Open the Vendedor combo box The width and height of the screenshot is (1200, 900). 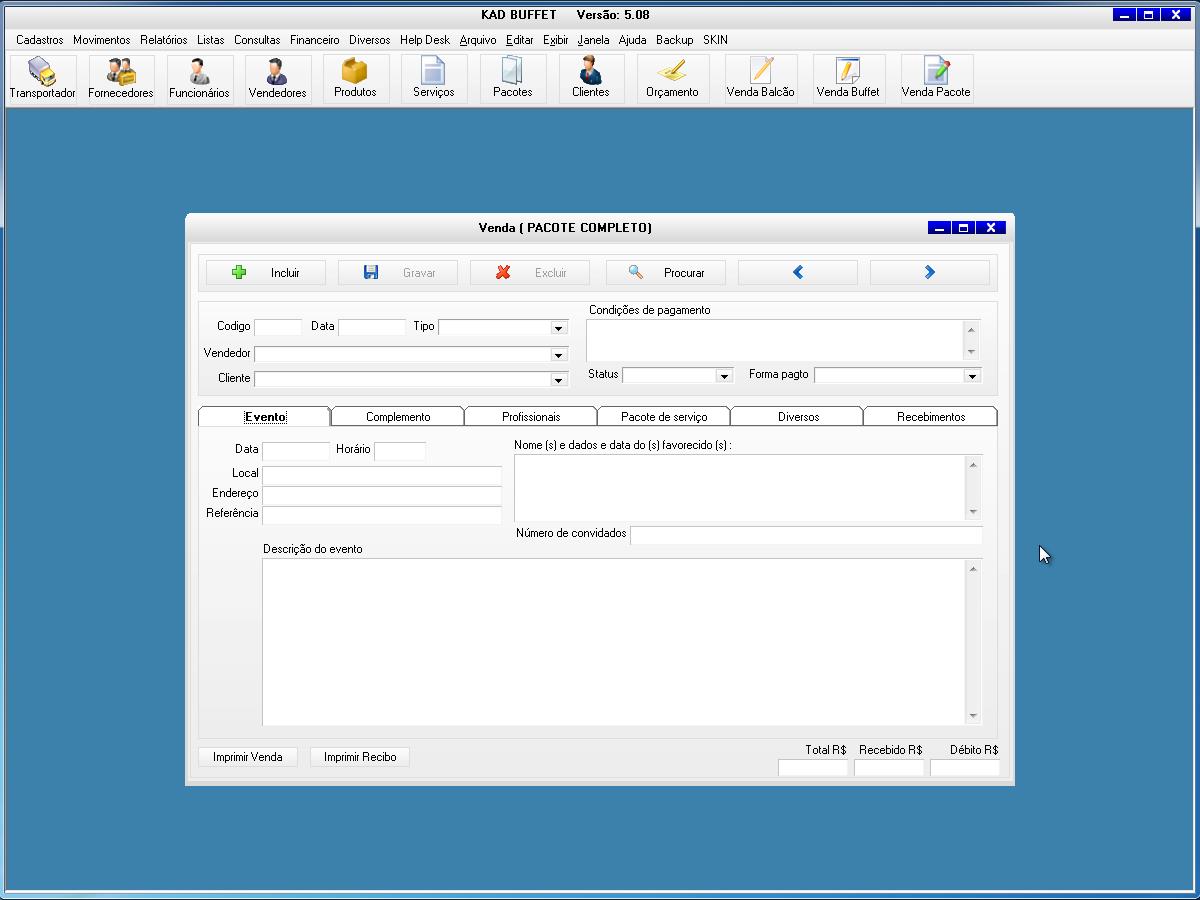(x=558, y=355)
